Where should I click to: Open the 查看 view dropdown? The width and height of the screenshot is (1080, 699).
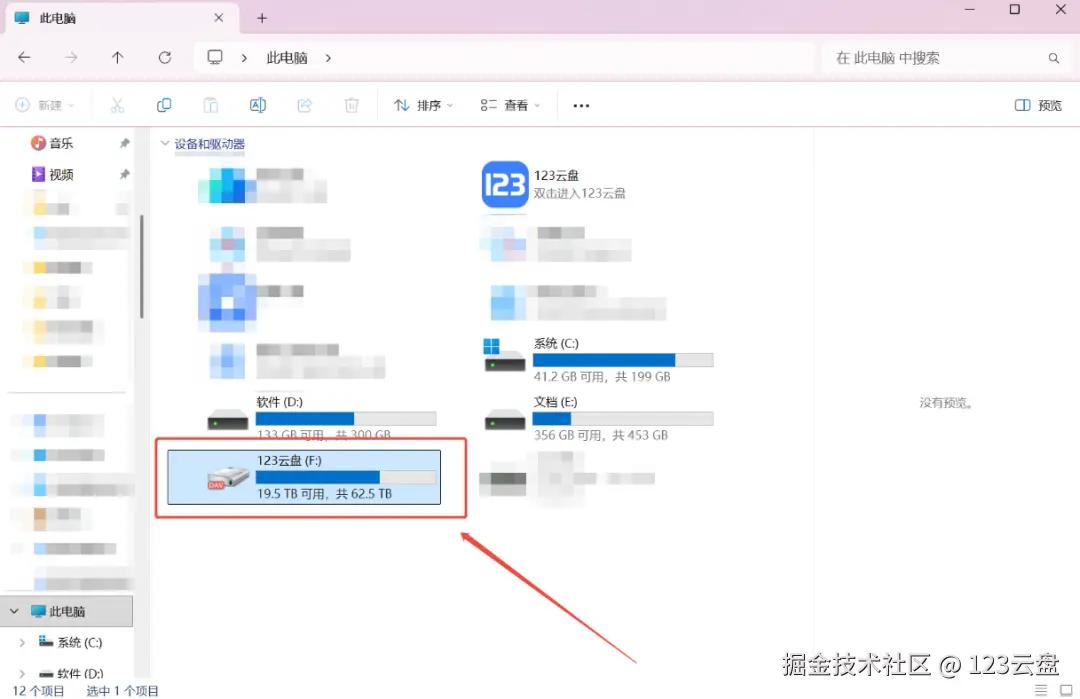(510, 105)
